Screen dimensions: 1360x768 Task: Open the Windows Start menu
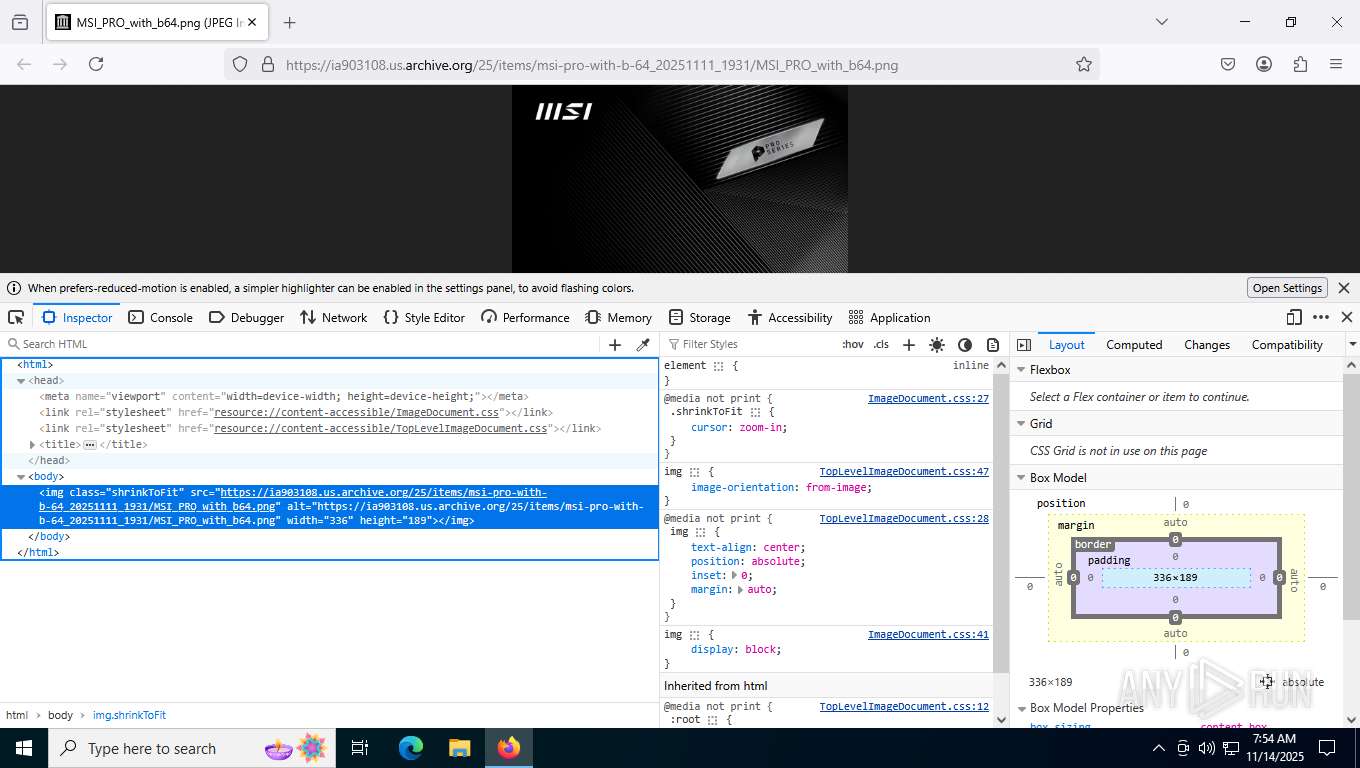click(x=24, y=748)
